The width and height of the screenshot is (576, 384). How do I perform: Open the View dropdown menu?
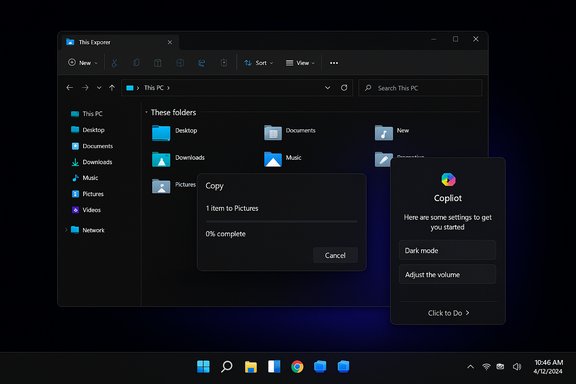click(300, 63)
